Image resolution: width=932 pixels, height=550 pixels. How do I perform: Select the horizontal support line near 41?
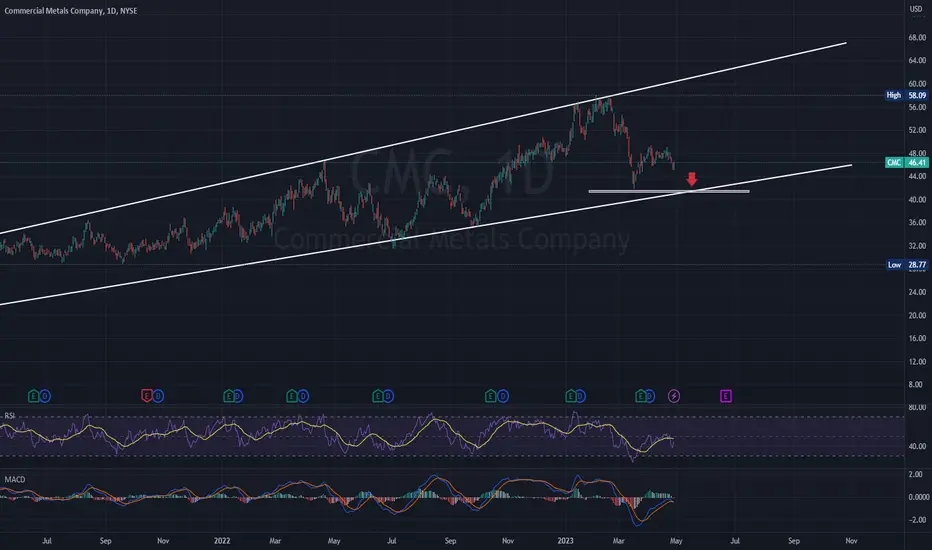click(x=669, y=191)
